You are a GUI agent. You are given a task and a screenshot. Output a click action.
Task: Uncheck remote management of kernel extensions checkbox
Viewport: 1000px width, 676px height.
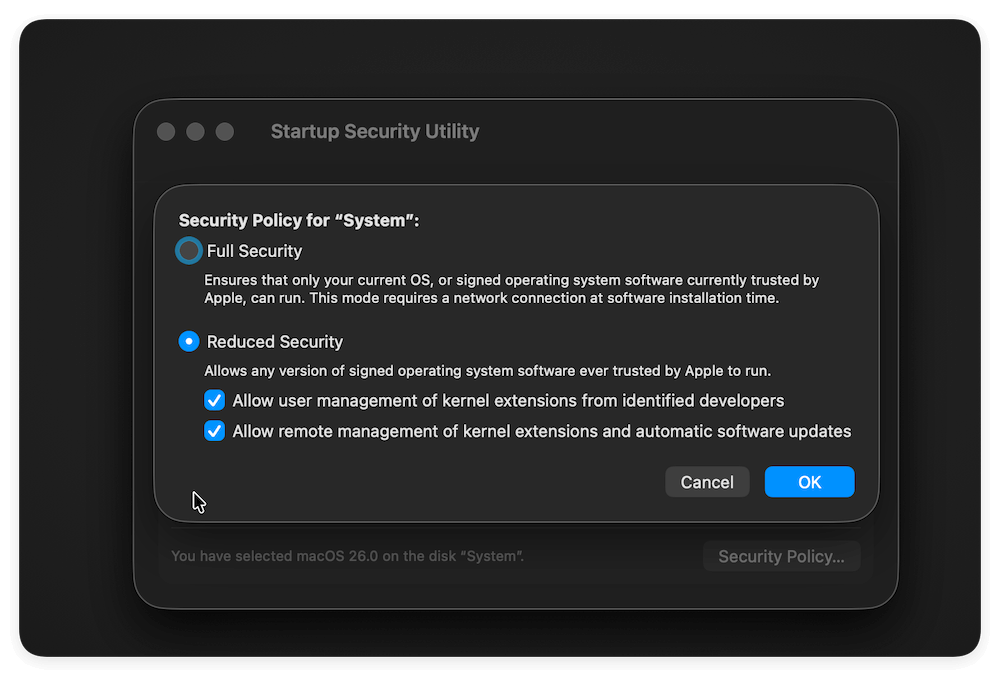tap(215, 432)
